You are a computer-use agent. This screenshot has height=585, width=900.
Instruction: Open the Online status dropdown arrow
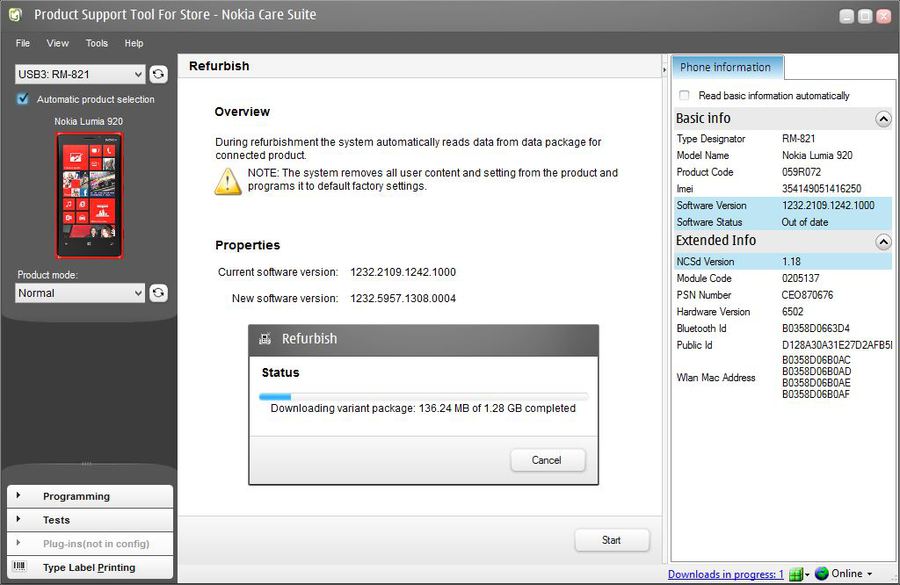pos(870,574)
